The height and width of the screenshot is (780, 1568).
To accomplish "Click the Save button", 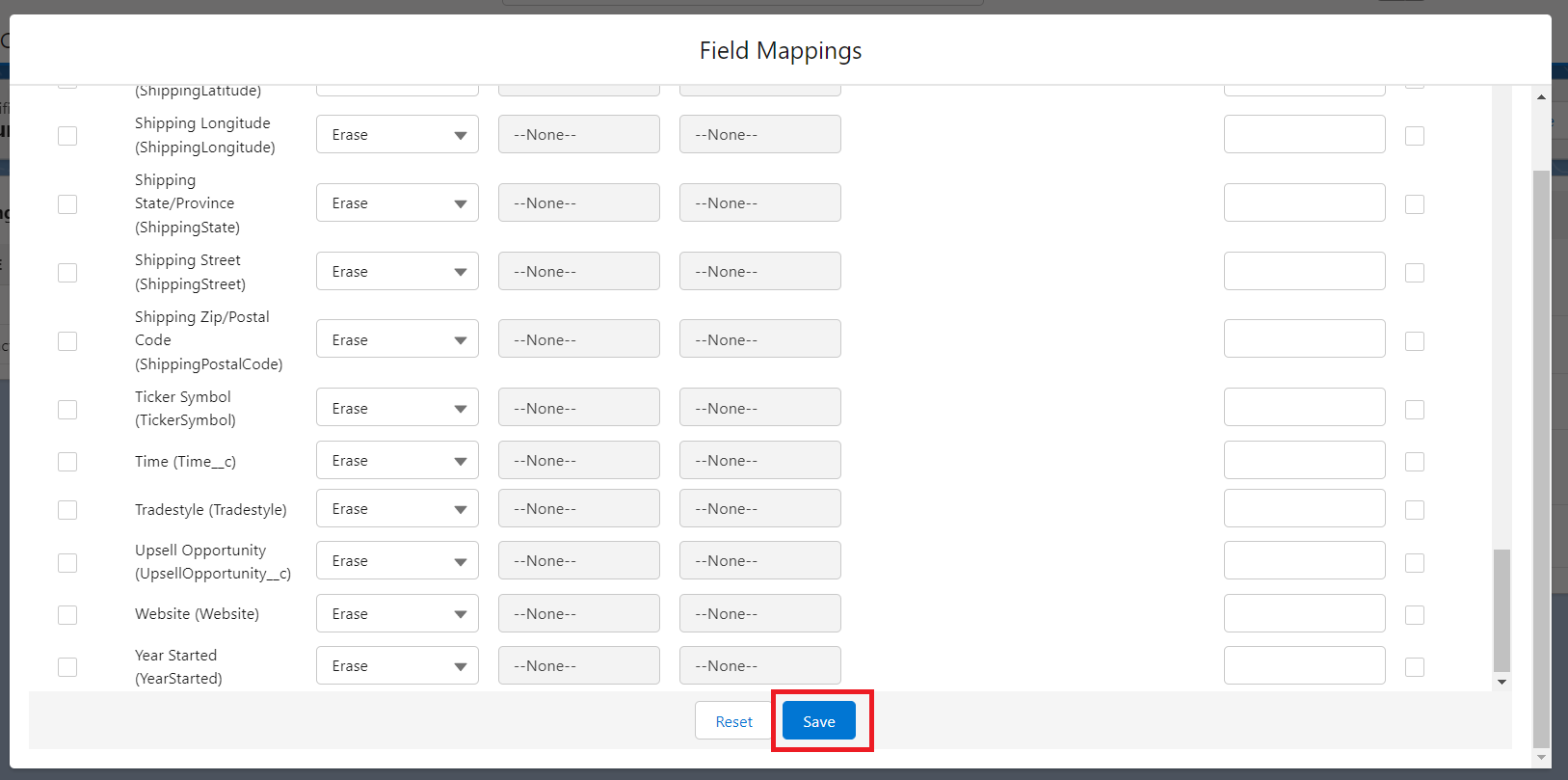I will click(818, 721).
